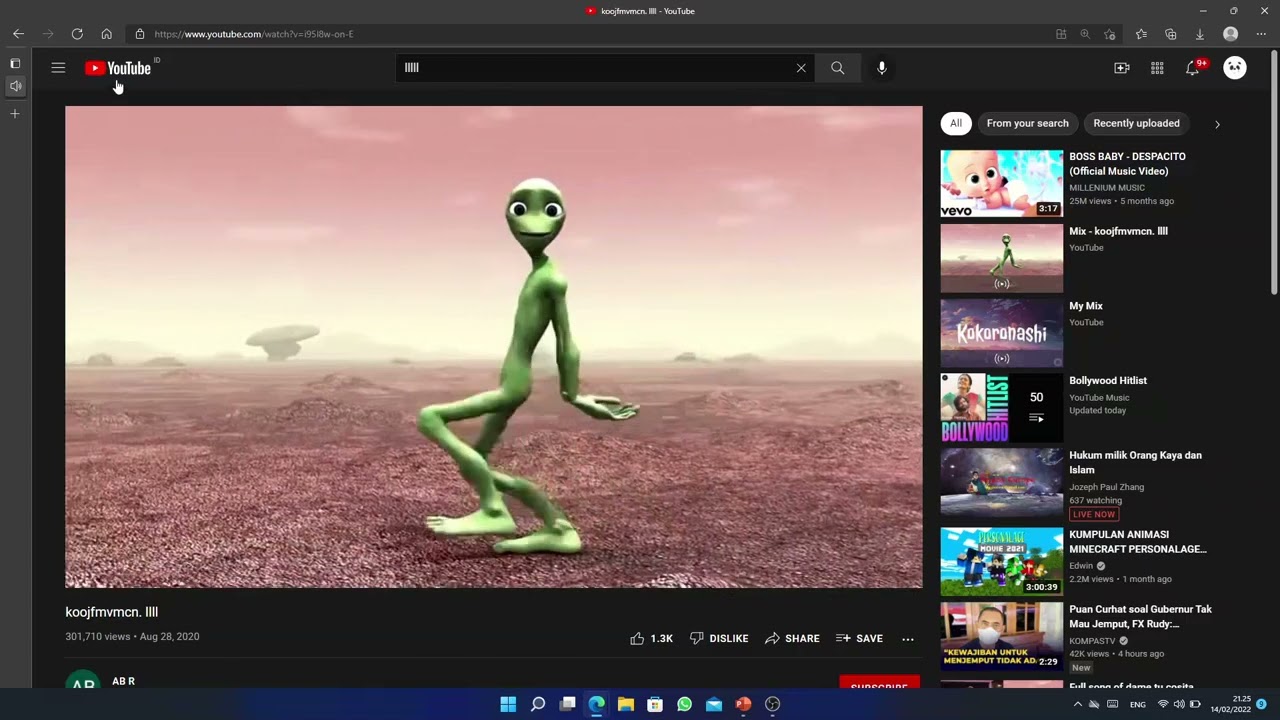Open Jozeph Paul Zhang channel name
Viewport: 1280px width, 720px height.
[x=1106, y=487]
